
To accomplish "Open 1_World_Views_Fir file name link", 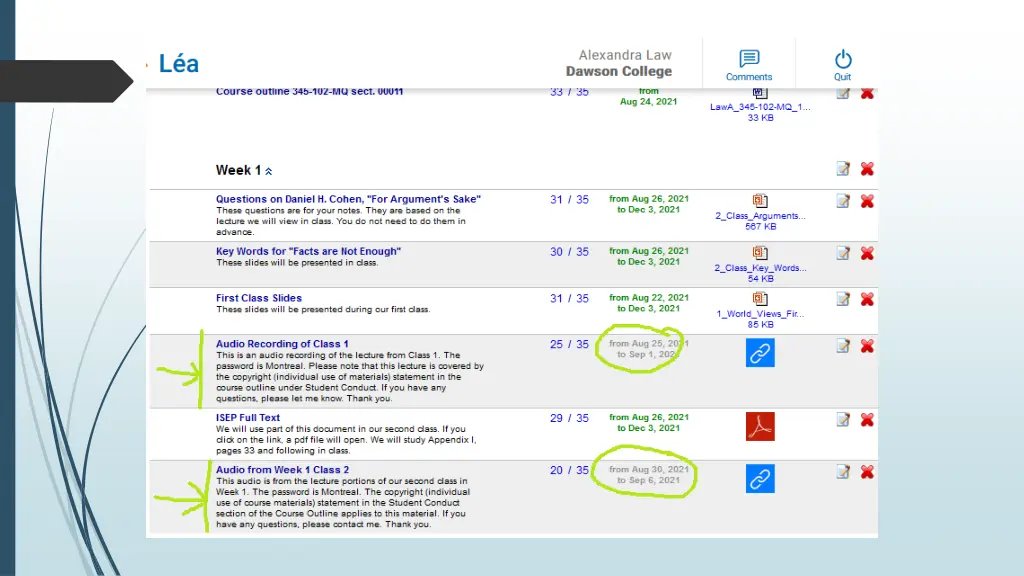I will tap(760, 314).
